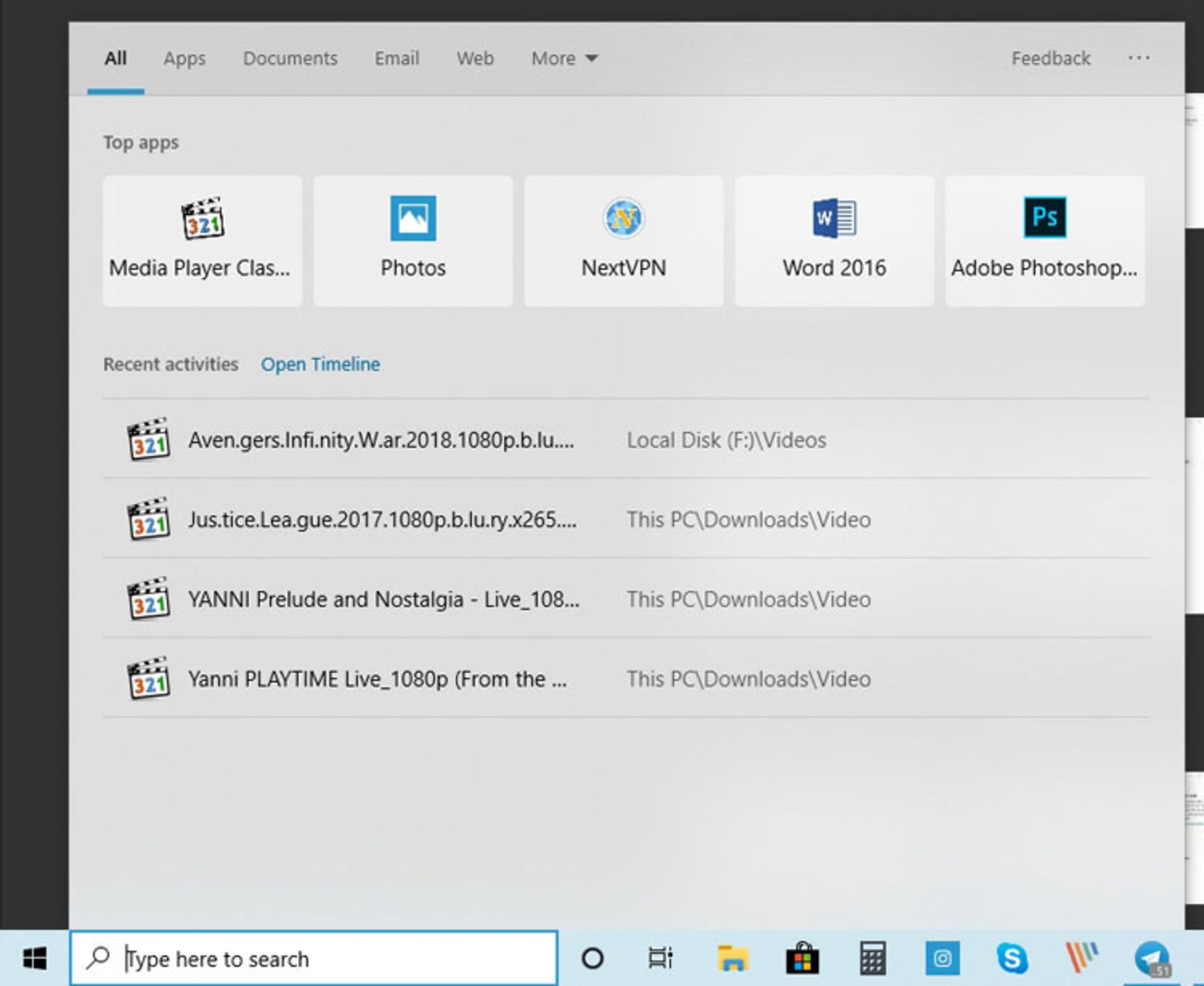Open Skype from the taskbar
Screen dimensions: 1204x986
1011,958
